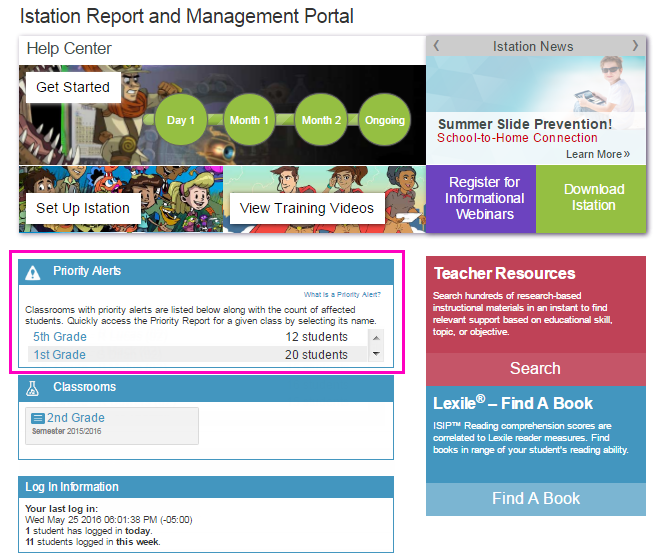The width and height of the screenshot is (667, 560).
Task: Open View Training Videos
Action: pos(307,208)
